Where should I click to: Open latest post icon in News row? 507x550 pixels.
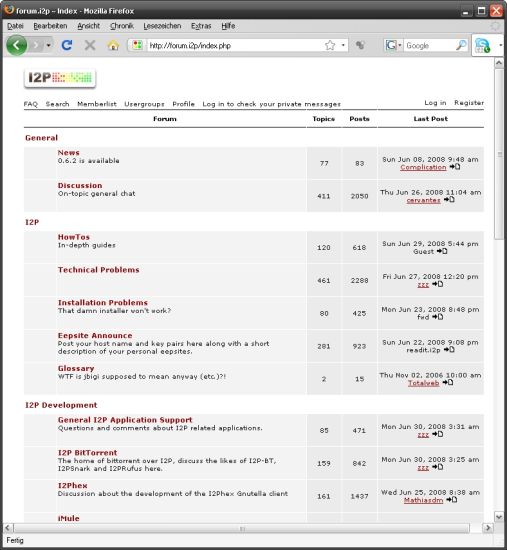(455, 167)
